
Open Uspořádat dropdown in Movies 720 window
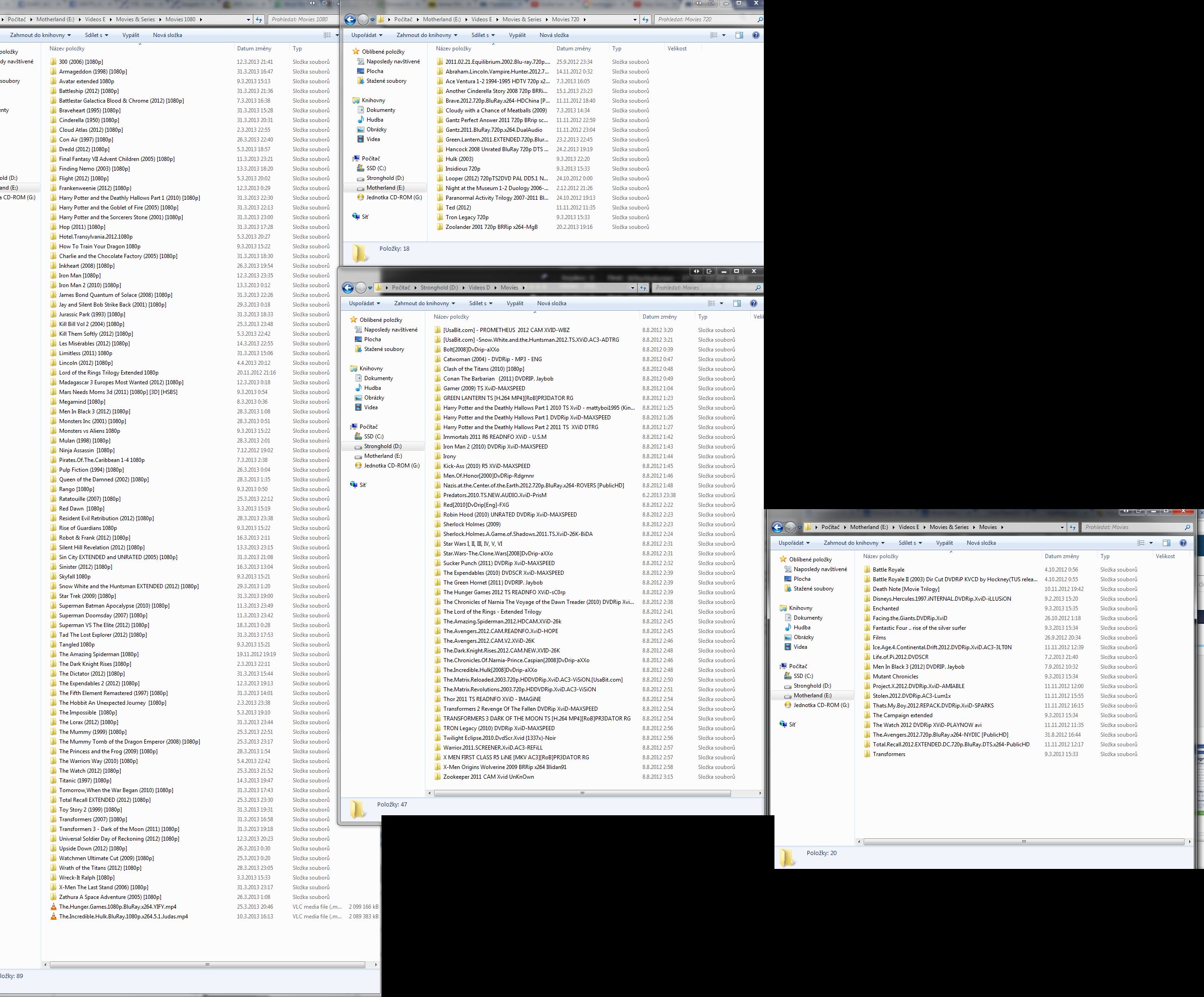[x=367, y=35]
